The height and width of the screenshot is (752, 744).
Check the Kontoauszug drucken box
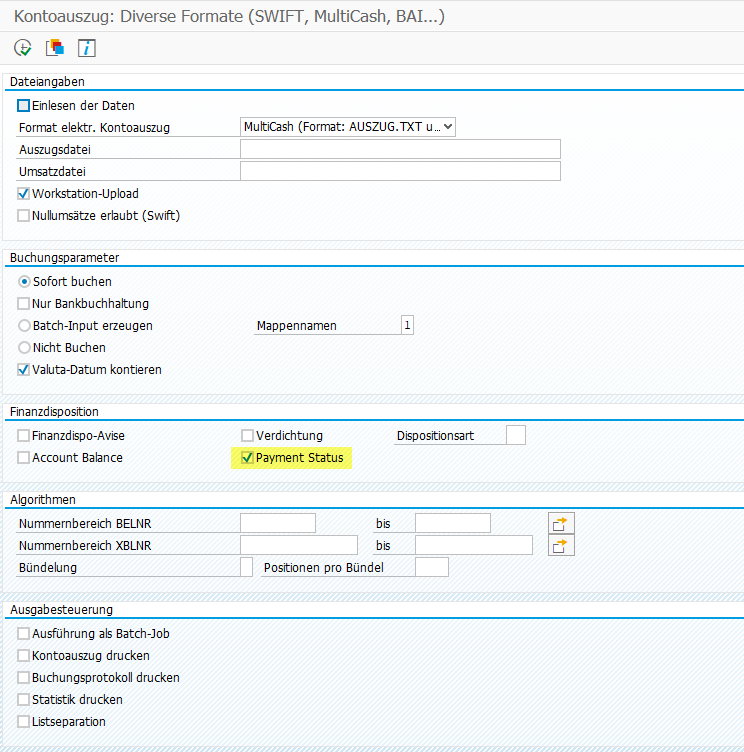[x=24, y=655]
